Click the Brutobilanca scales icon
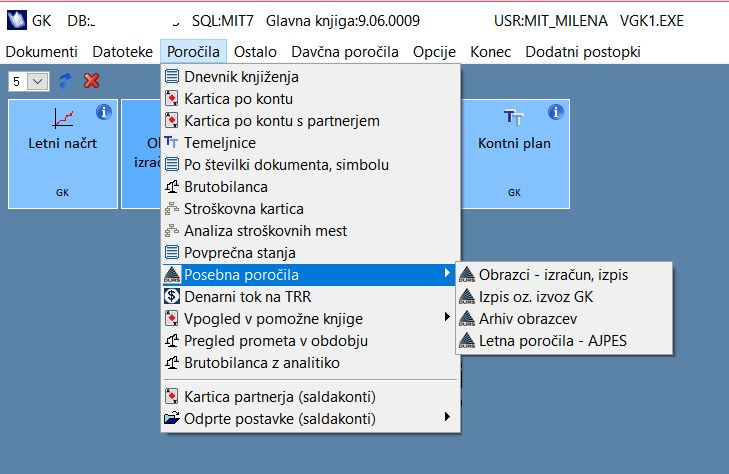729x474 pixels. pyautogui.click(x=172, y=186)
